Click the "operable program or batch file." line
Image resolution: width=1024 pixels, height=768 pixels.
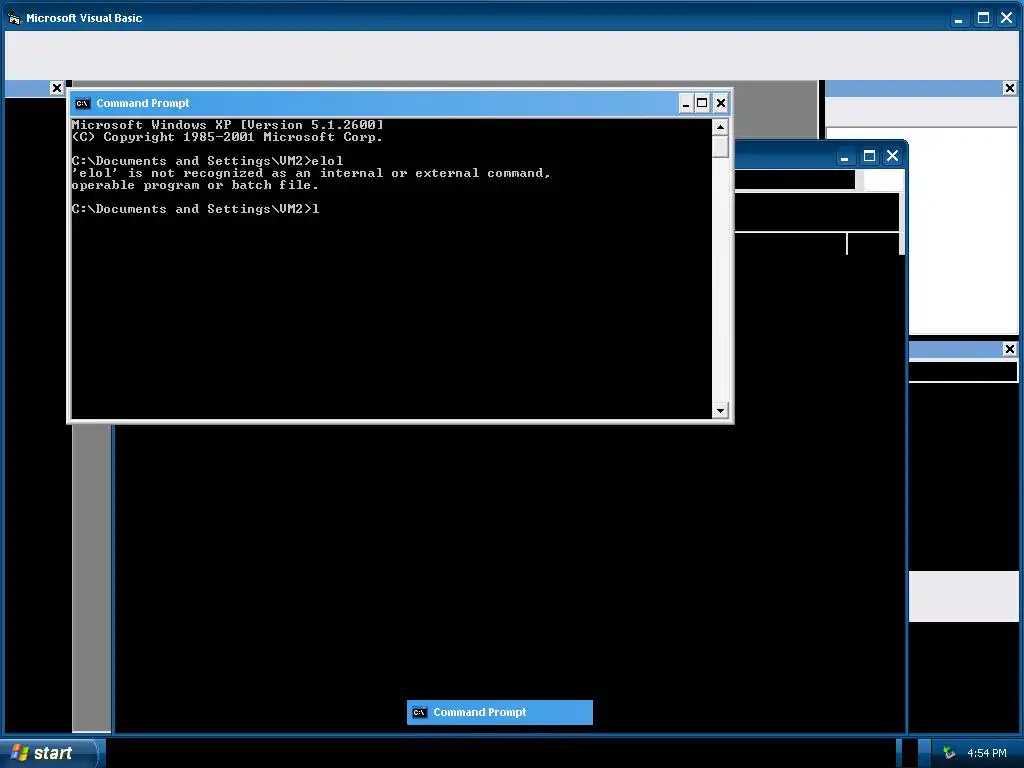click(x=195, y=185)
